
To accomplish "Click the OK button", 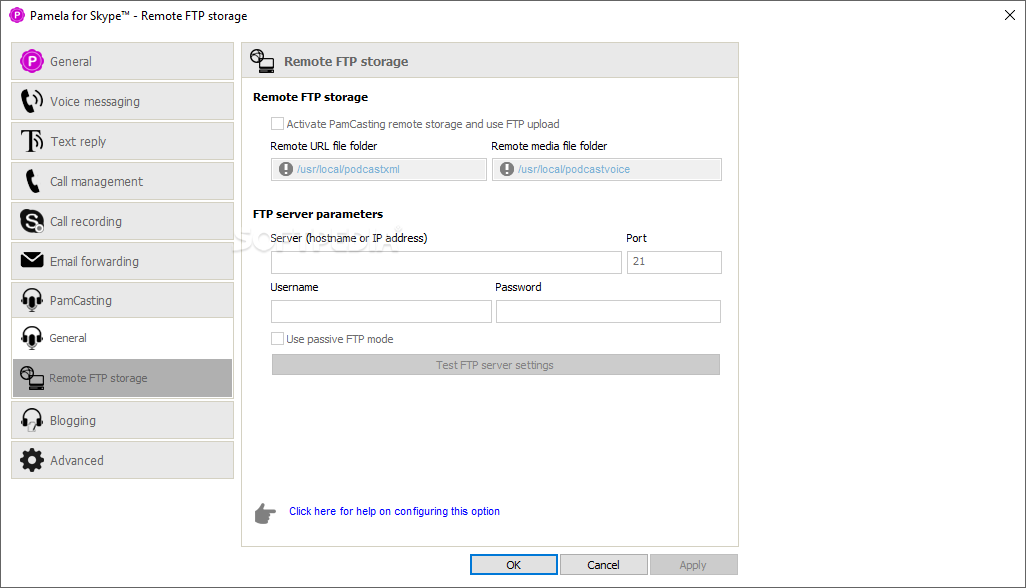I will [x=514, y=564].
